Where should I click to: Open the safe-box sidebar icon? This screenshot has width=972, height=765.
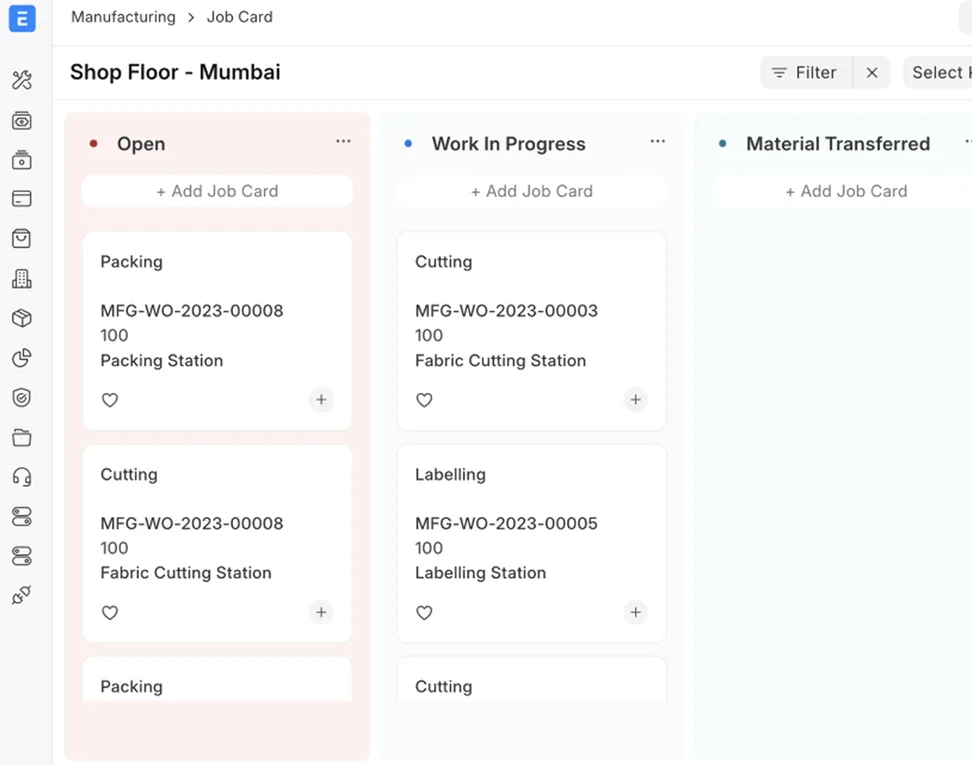[x=22, y=160]
